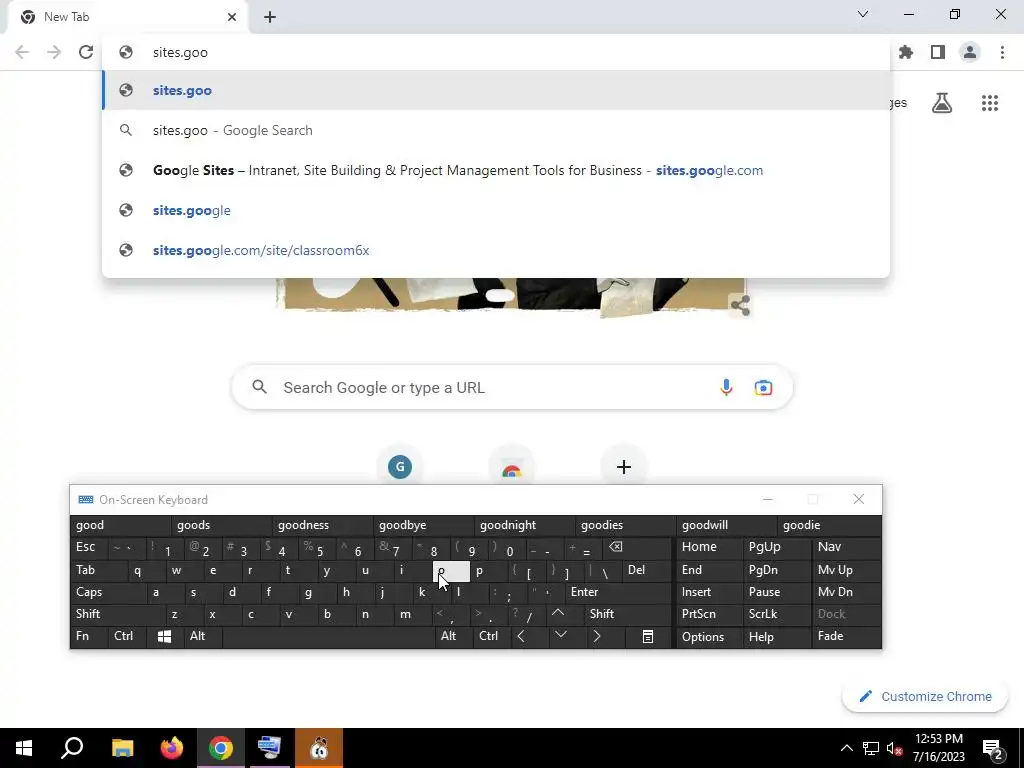Open the Chrome Web Store shortcut tile
Viewport: 1024px width, 768px height.
point(512,466)
